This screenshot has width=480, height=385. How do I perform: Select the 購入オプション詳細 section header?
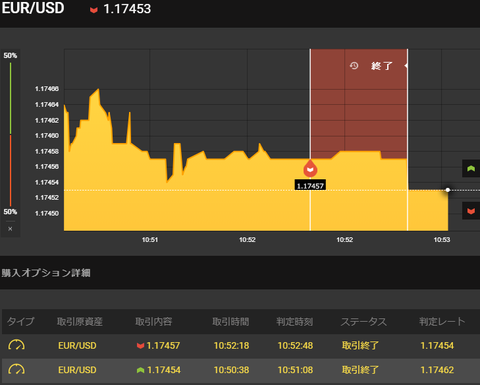pyautogui.click(x=46, y=273)
